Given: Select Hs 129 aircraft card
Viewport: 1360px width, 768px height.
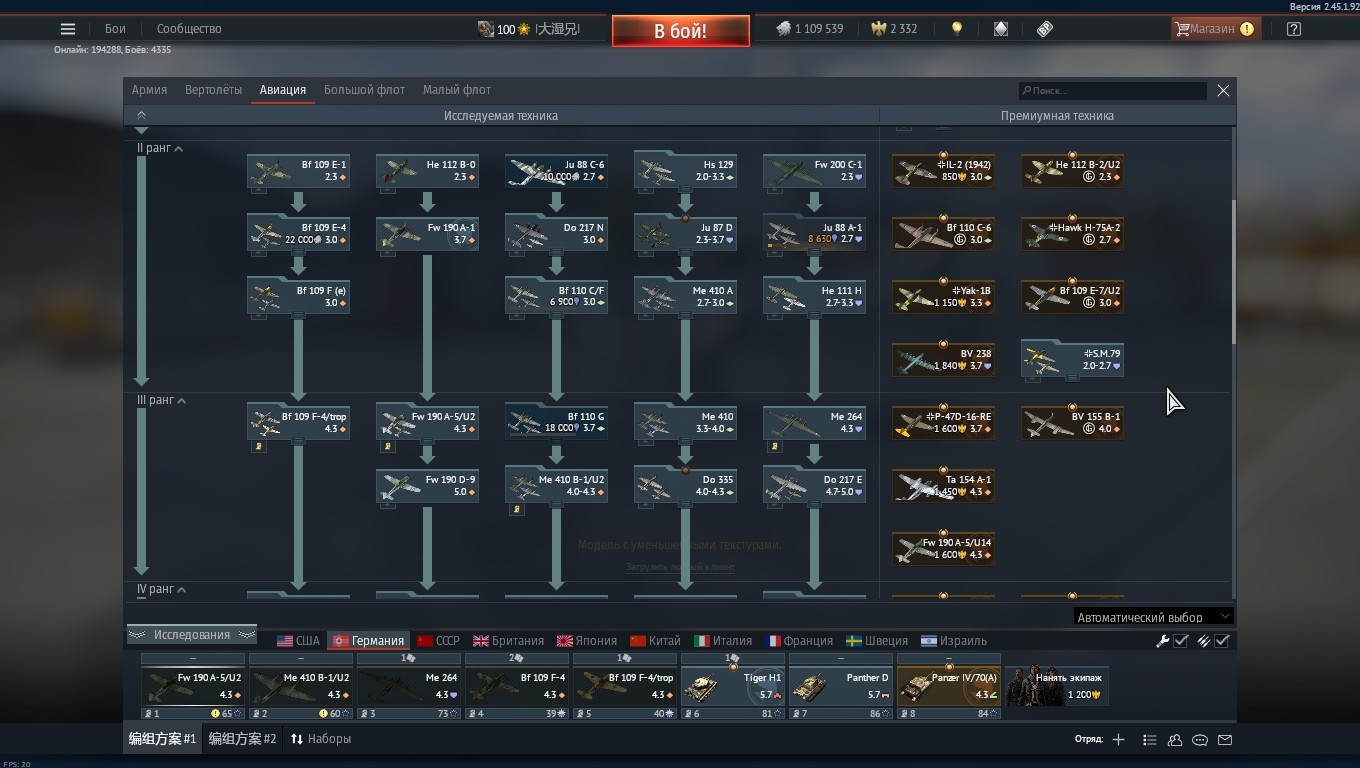Looking at the screenshot, I should [685, 171].
